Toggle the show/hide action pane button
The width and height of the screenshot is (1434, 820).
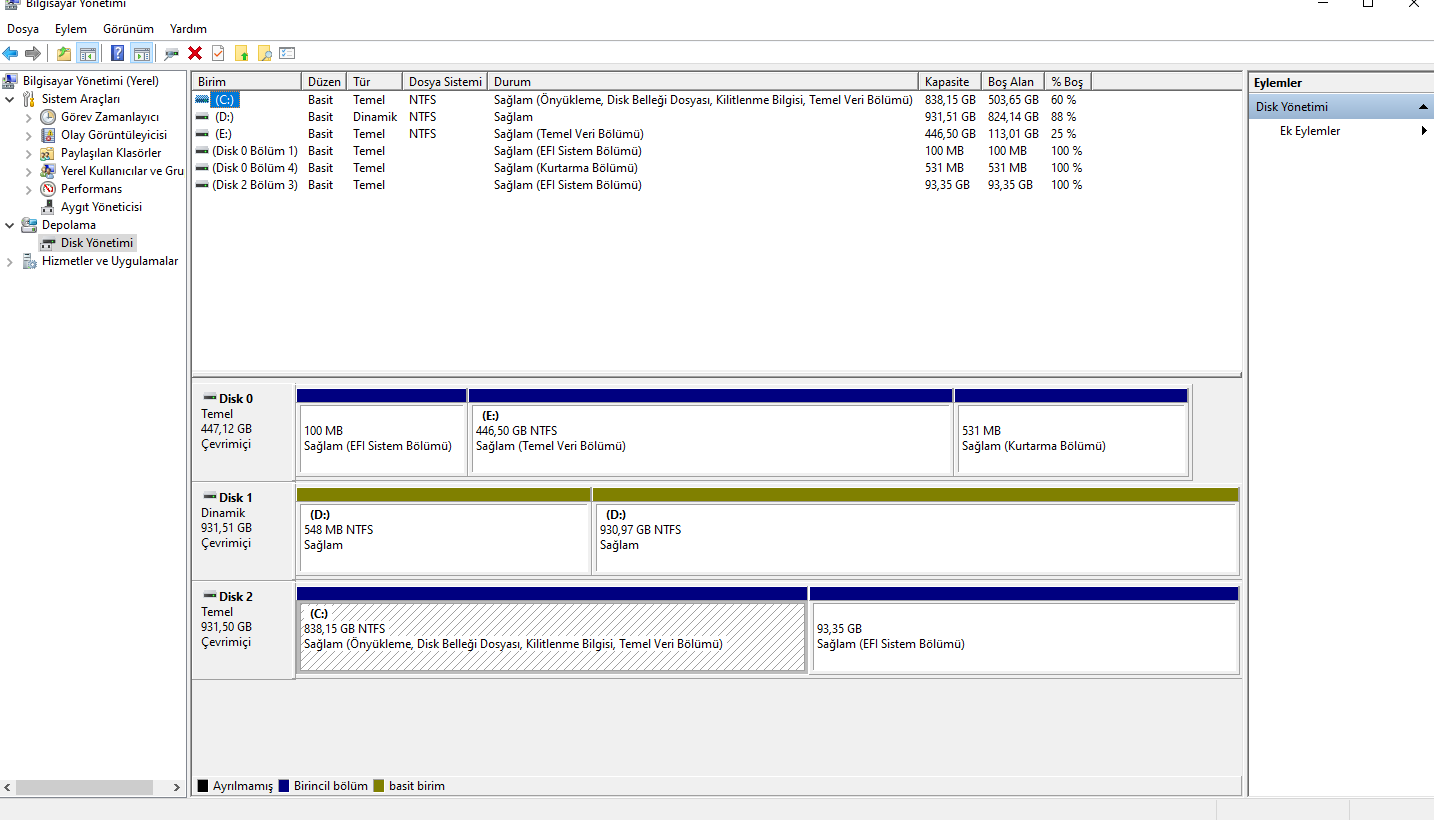coord(141,54)
